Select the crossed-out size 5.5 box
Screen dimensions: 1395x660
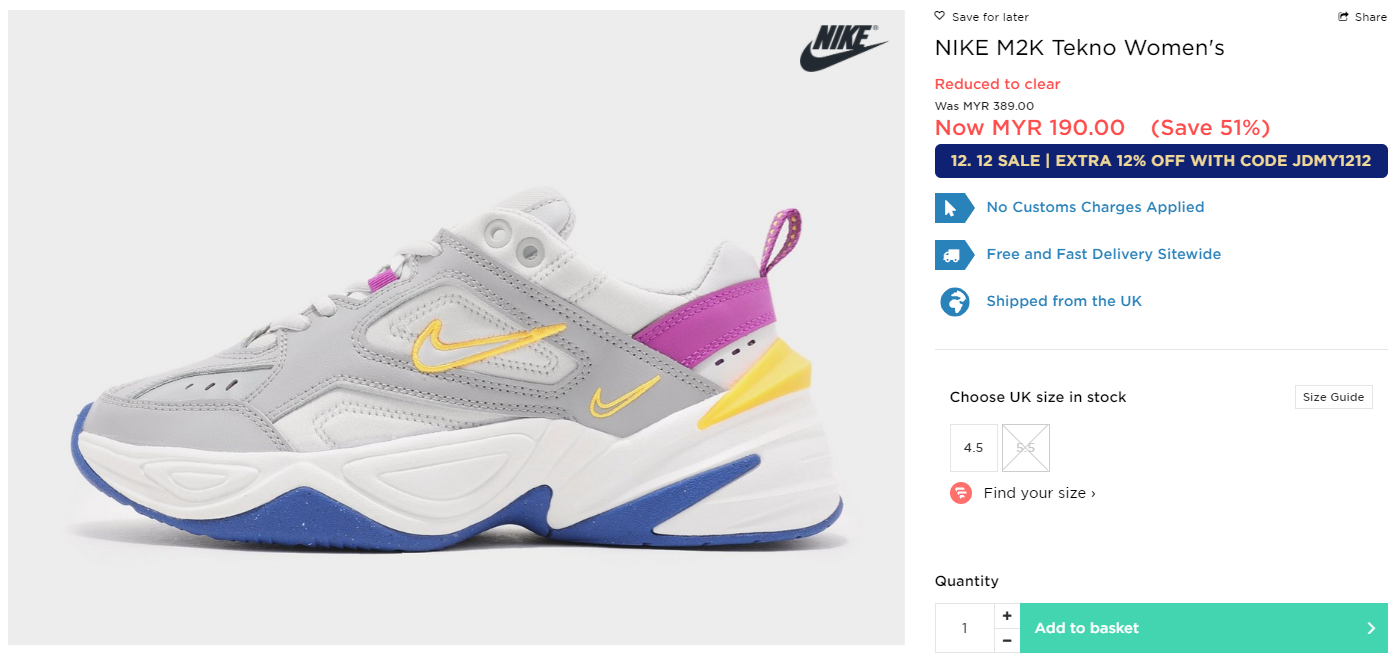pyautogui.click(x=1026, y=448)
